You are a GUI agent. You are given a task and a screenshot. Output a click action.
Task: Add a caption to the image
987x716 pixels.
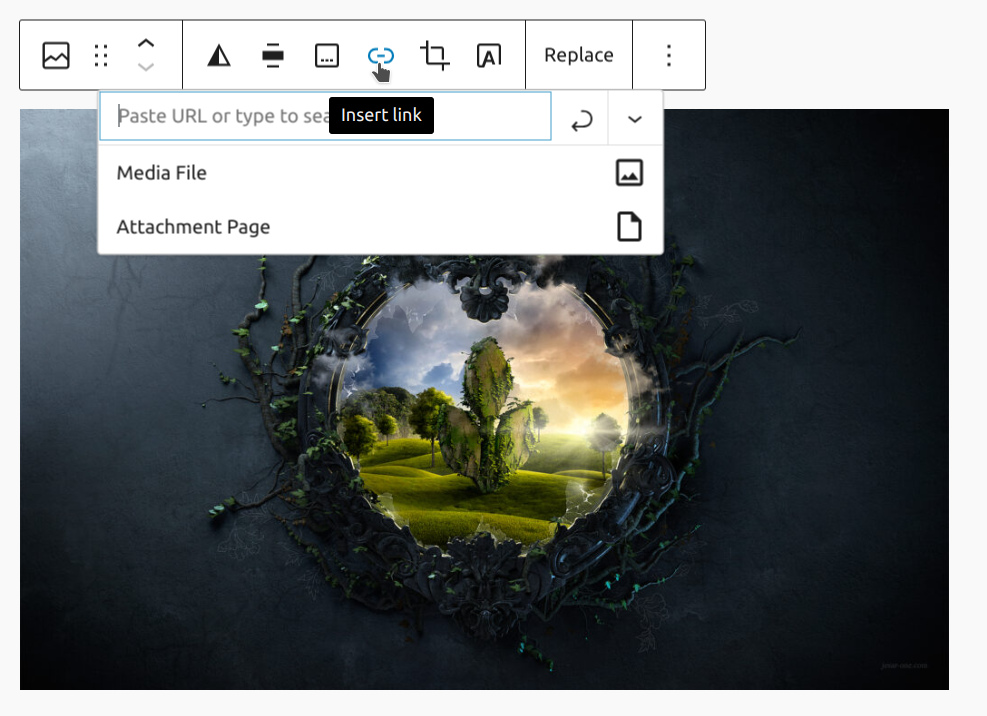tap(326, 55)
